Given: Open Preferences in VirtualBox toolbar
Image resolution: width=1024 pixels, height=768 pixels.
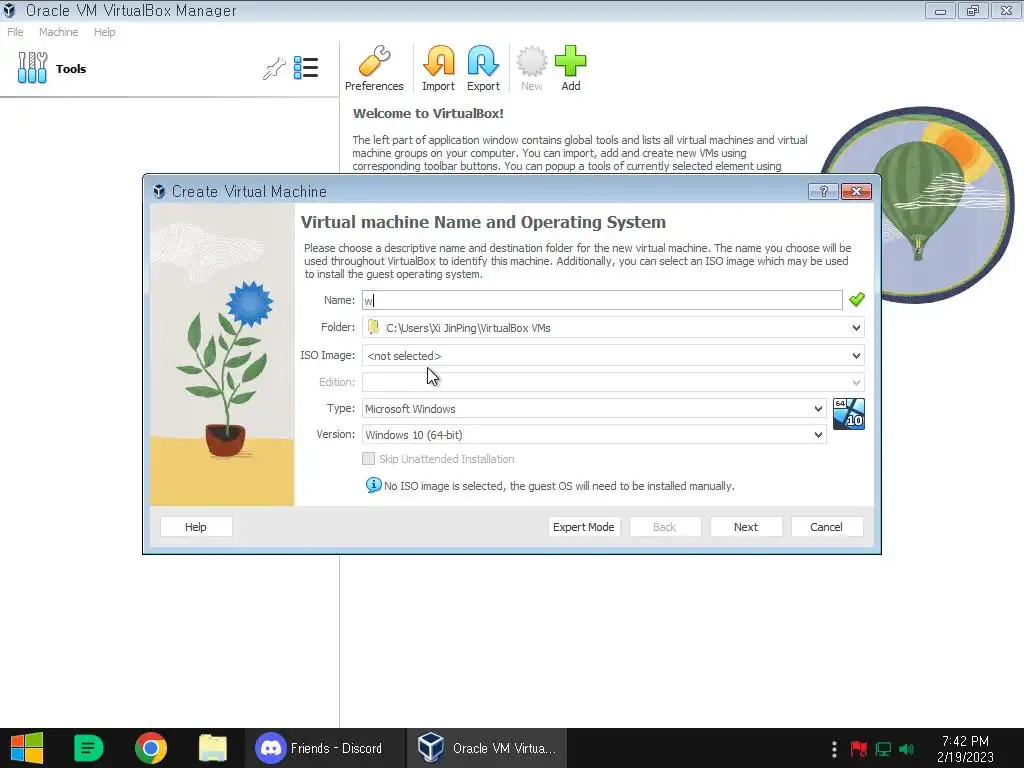Looking at the screenshot, I should click(x=374, y=68).
